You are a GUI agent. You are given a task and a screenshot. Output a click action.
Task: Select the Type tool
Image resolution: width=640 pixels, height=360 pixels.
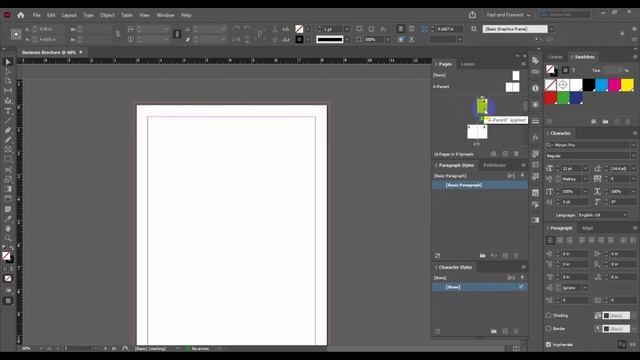click(8, 111)
